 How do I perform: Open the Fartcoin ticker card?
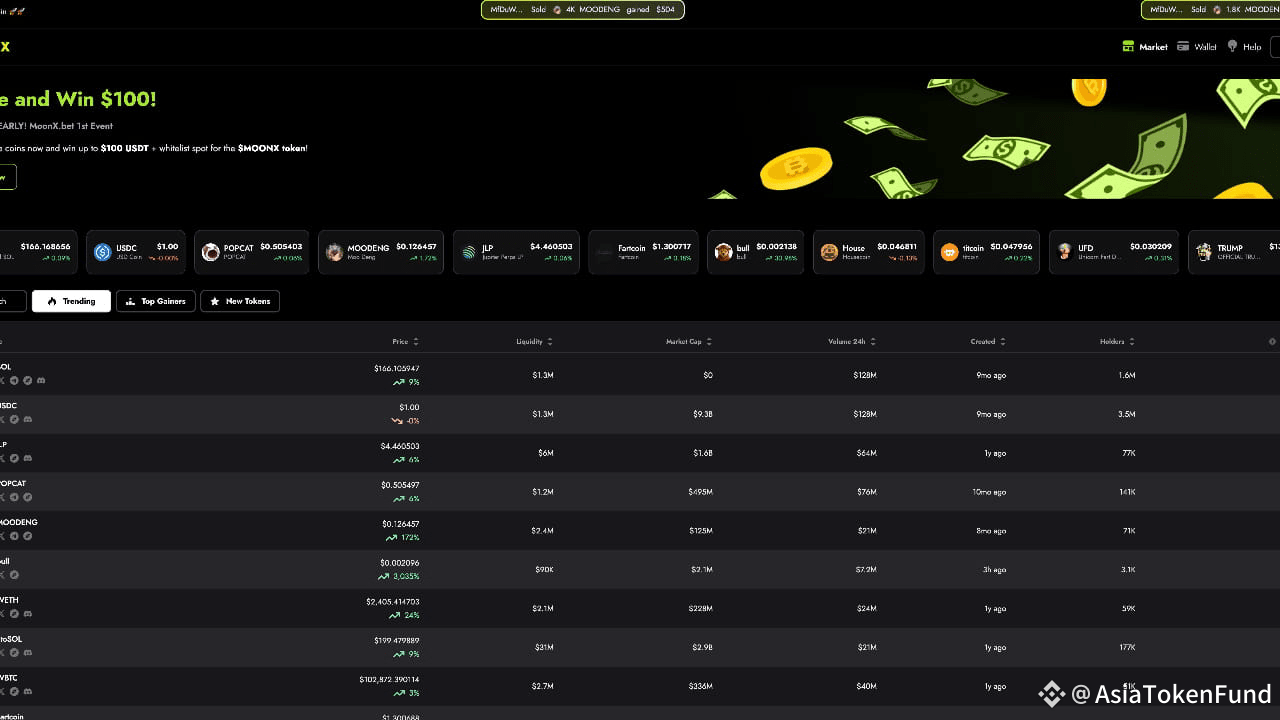(642, 252)
